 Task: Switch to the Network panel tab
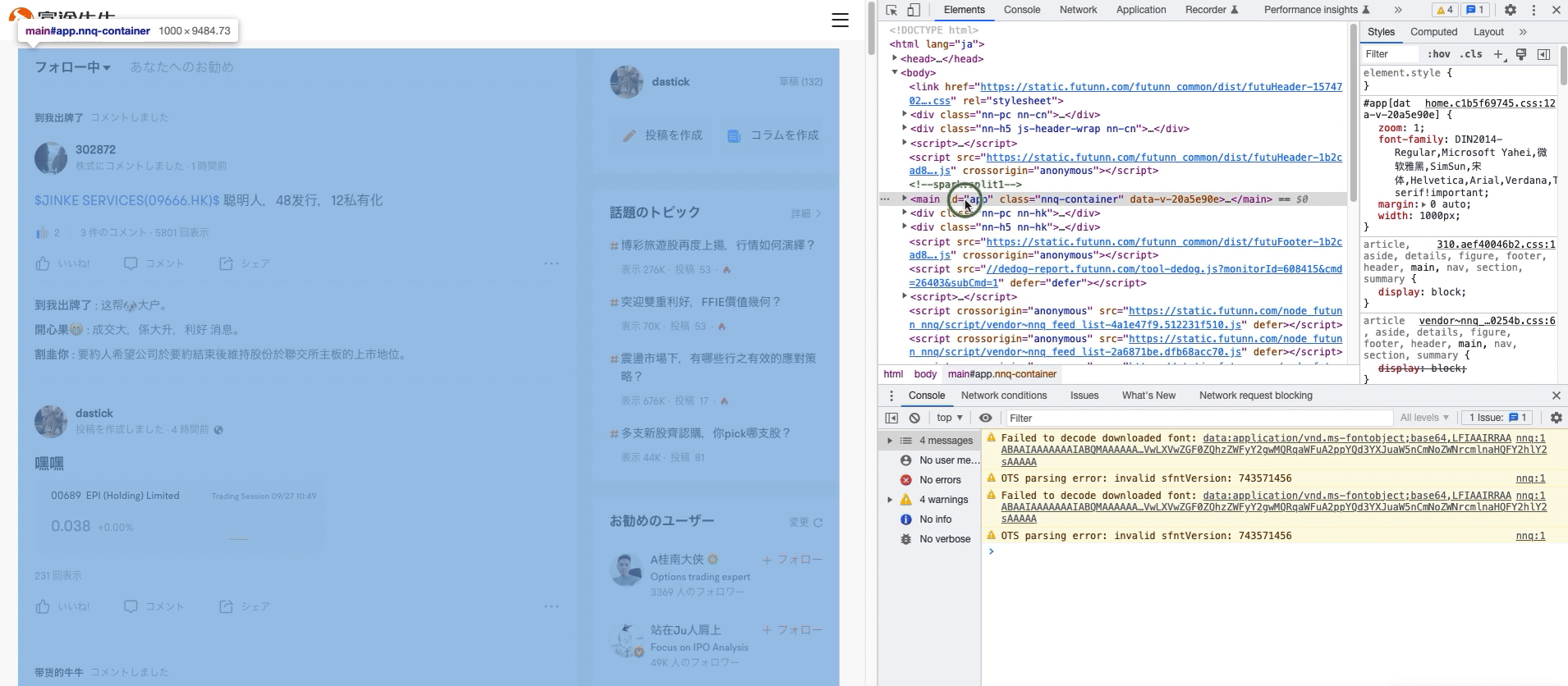[x=1078, y=10]
